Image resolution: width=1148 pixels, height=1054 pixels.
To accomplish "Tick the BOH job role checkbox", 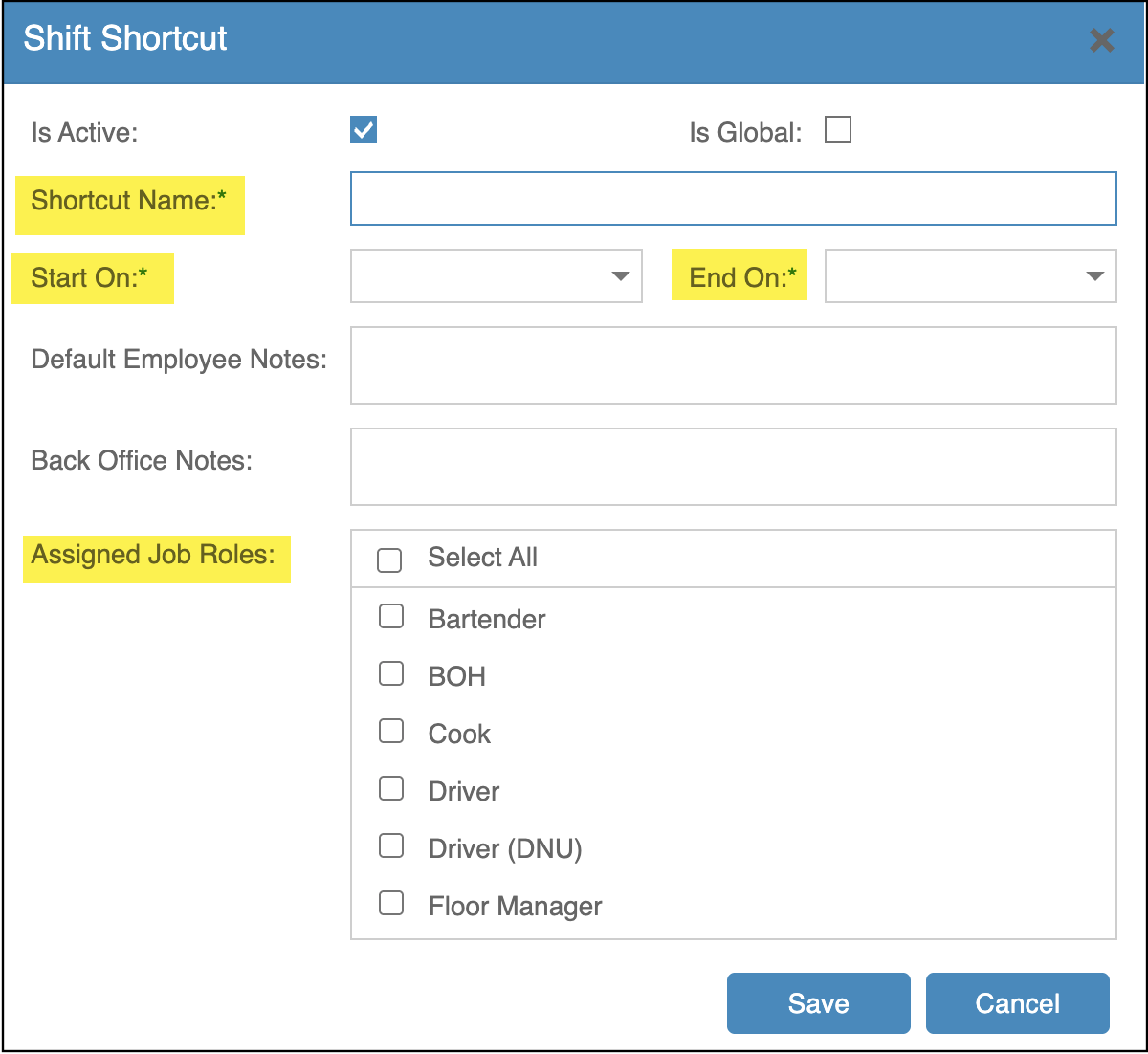I will click(x=391, y=674).
